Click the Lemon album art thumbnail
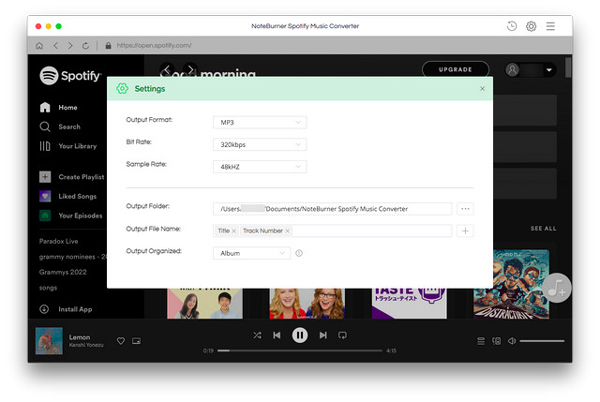 (49, 340)
